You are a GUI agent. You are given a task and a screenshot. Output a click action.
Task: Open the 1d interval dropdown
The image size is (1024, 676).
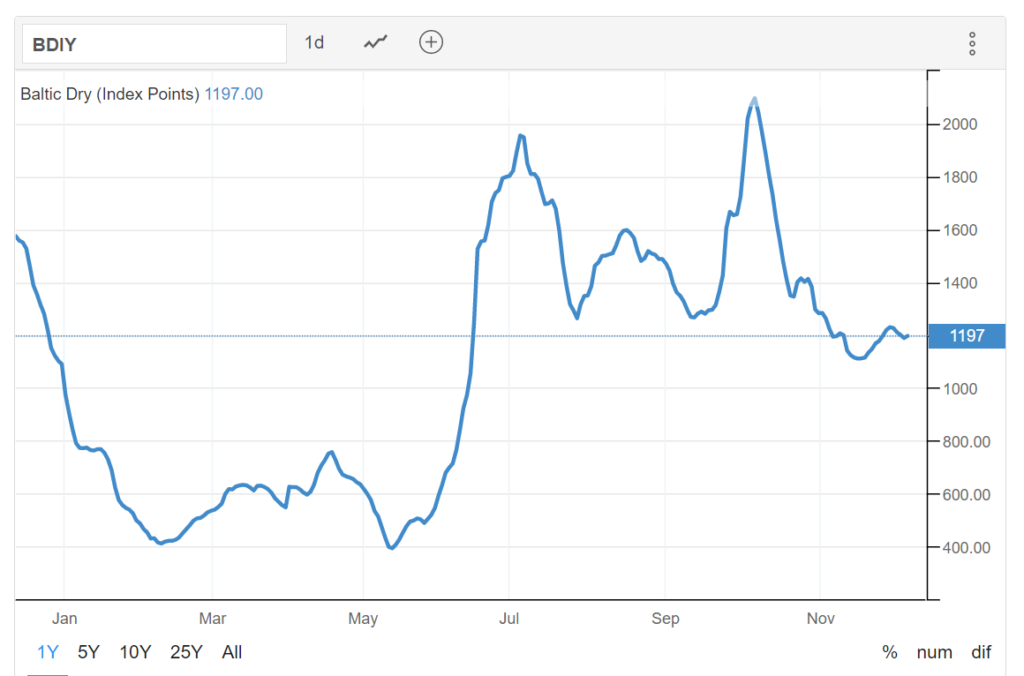point(314,43)
